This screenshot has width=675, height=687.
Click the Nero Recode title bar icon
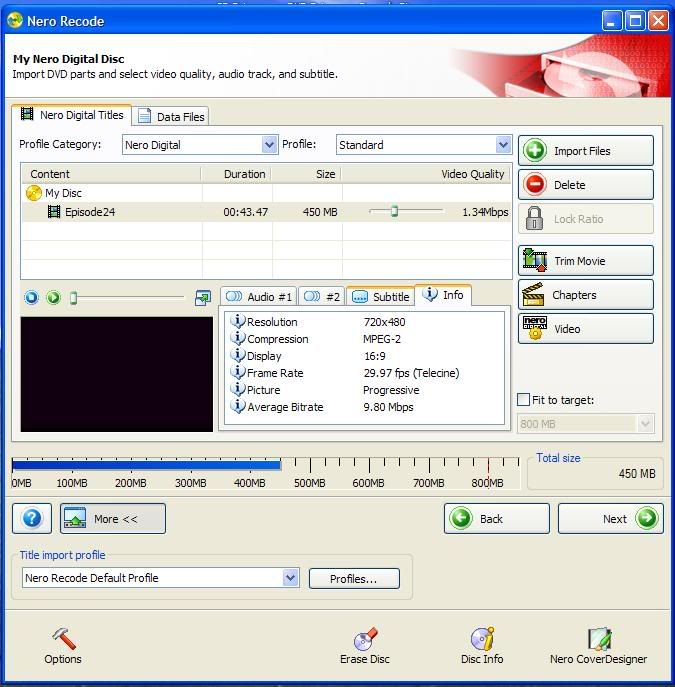14,21
